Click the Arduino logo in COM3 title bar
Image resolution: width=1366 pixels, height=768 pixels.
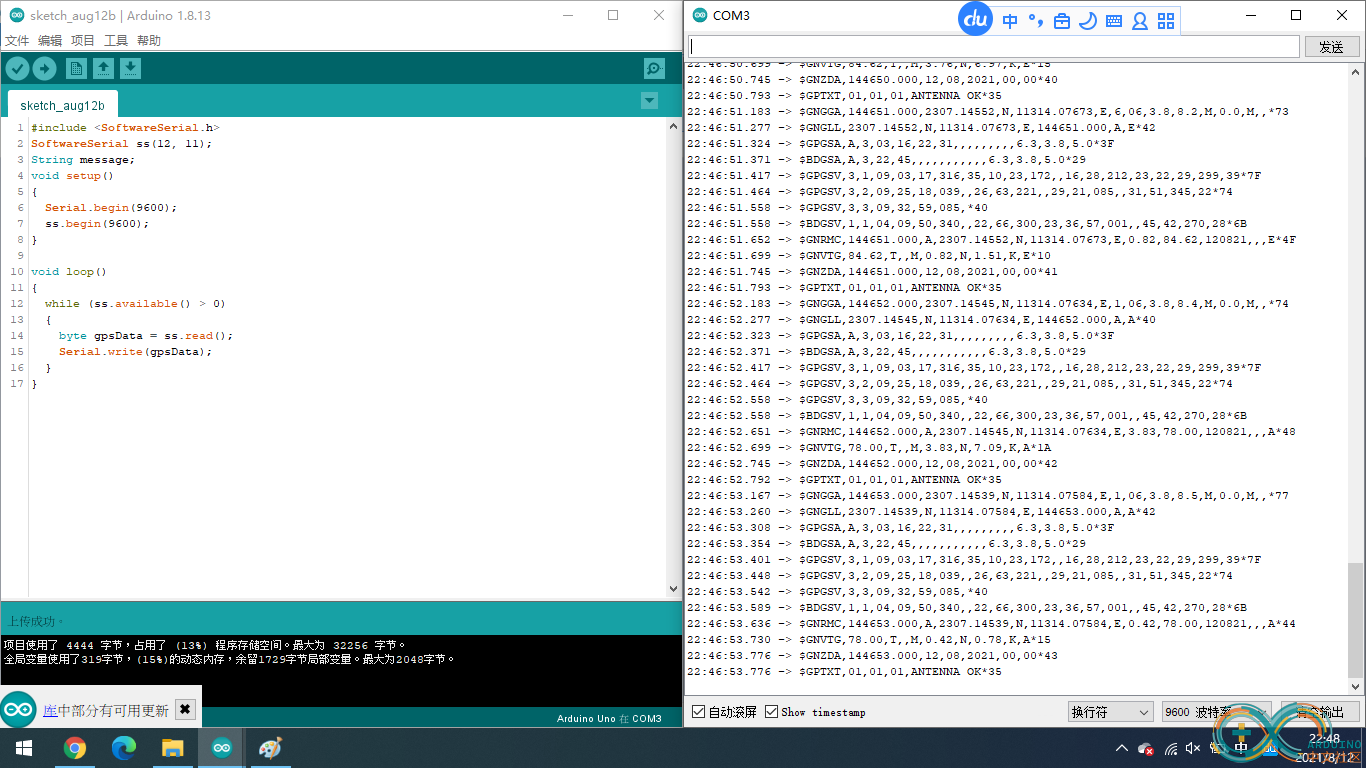(698, 16)
